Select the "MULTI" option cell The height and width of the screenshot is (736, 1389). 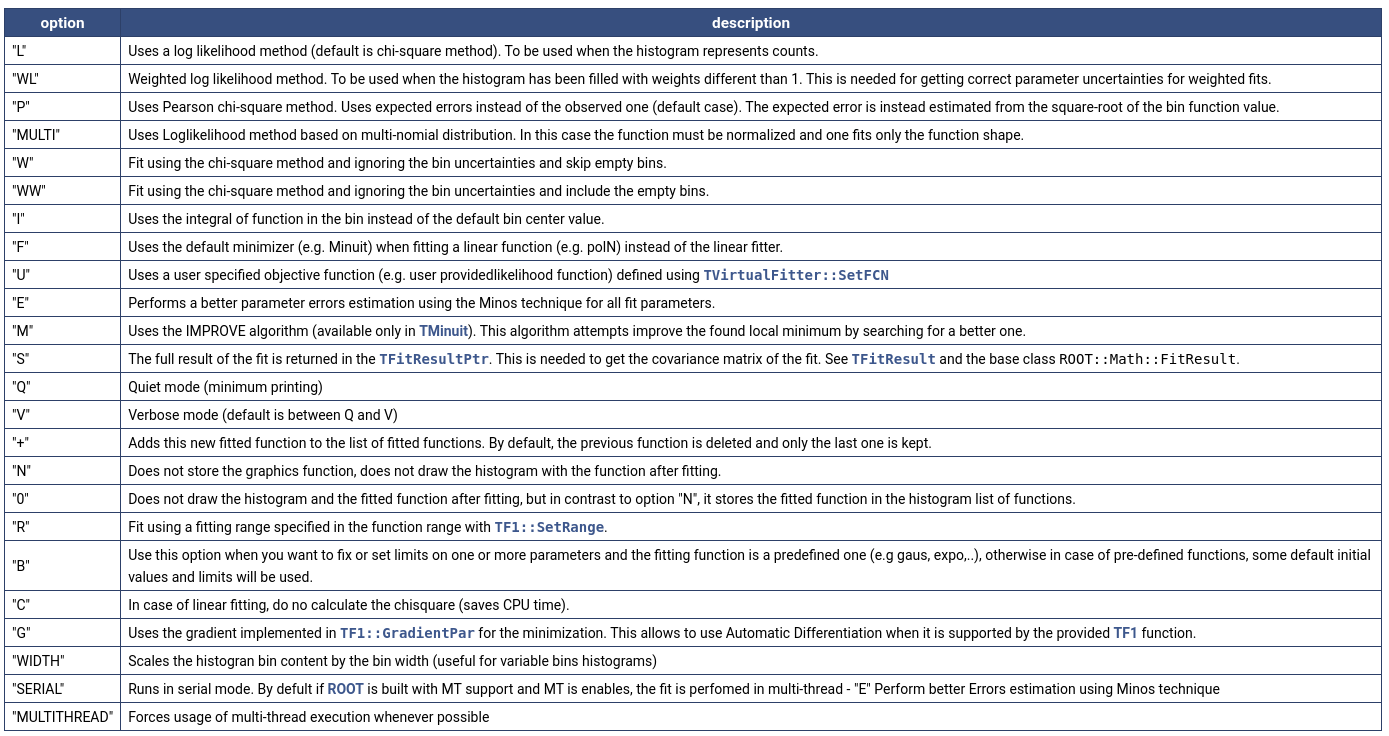pyautogui.click(x=63, y=135)
